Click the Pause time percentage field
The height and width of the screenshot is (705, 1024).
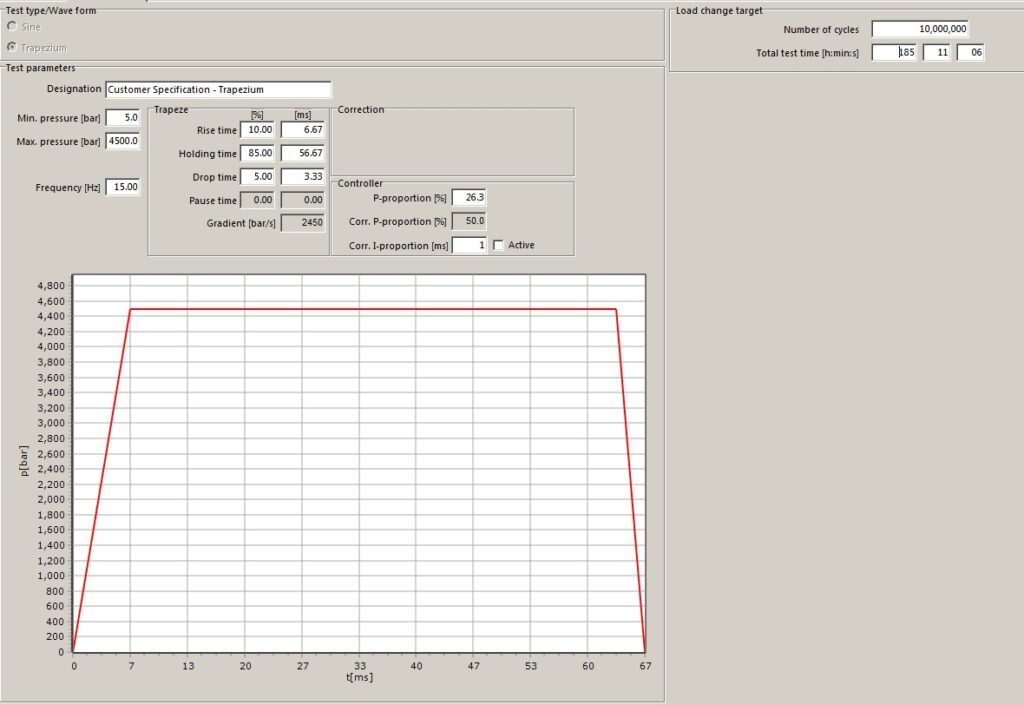[259, 199]
